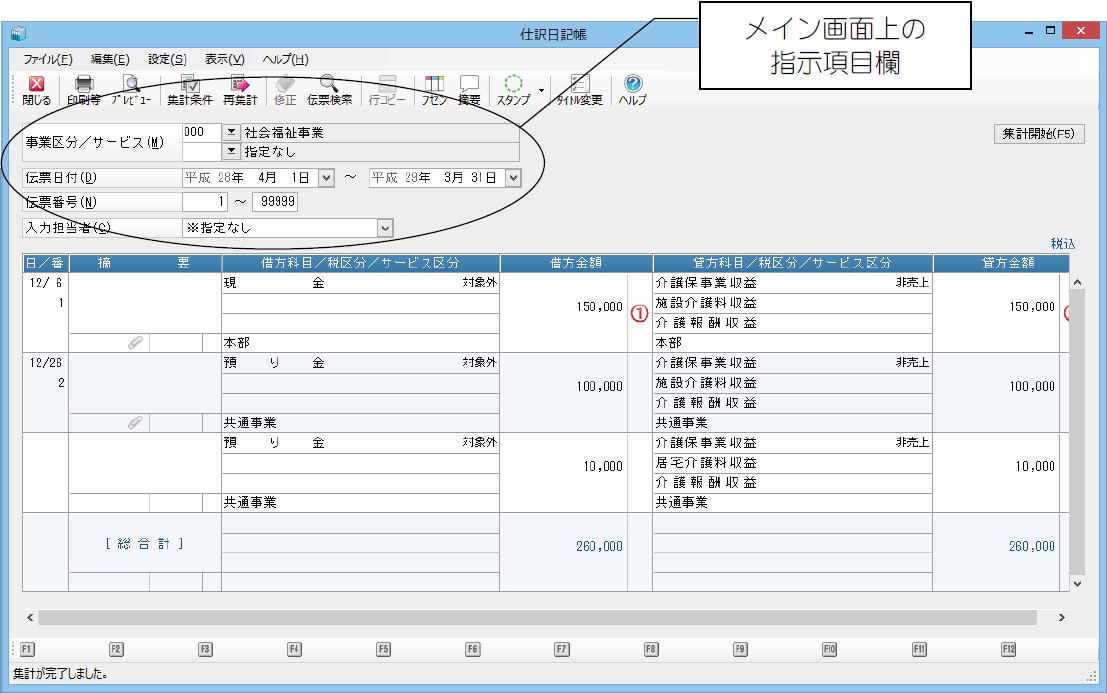1107x693 pixels.
Task: Open the 設定(S) menu
Action: (166, 59)
